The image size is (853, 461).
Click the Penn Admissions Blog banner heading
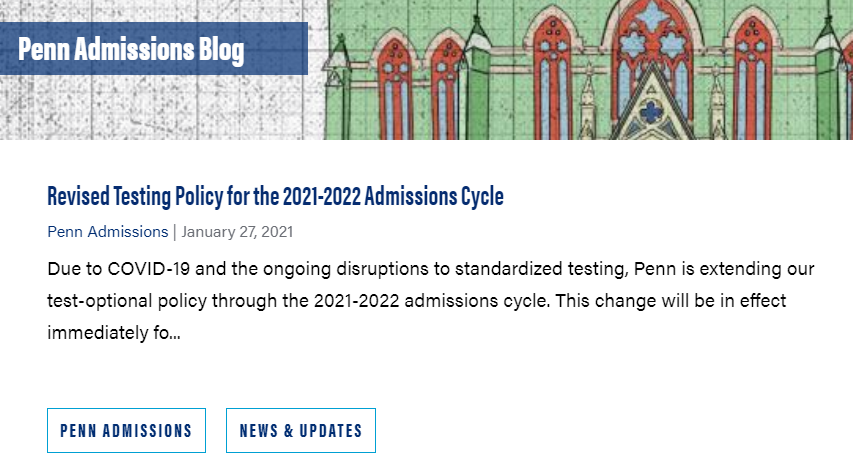(131, 49)
